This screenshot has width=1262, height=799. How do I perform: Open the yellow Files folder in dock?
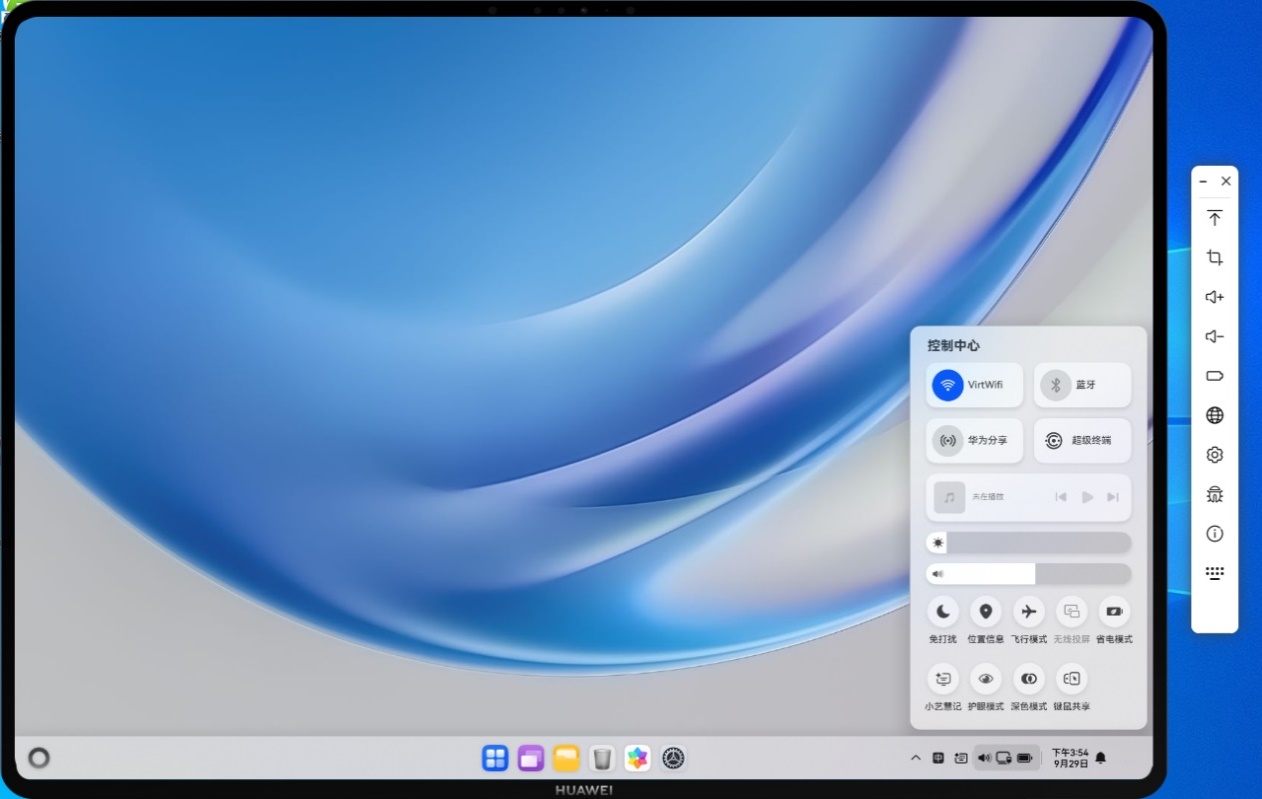pyautogui.click(x=567, y=758)
